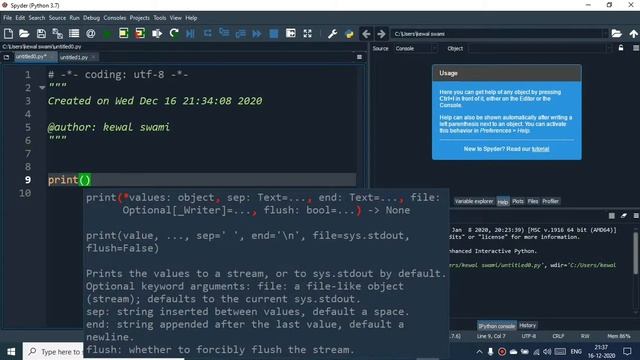This screenshot has width=640, height=360.
Task: Switch to the Files tab
Action: coord(533,201)
